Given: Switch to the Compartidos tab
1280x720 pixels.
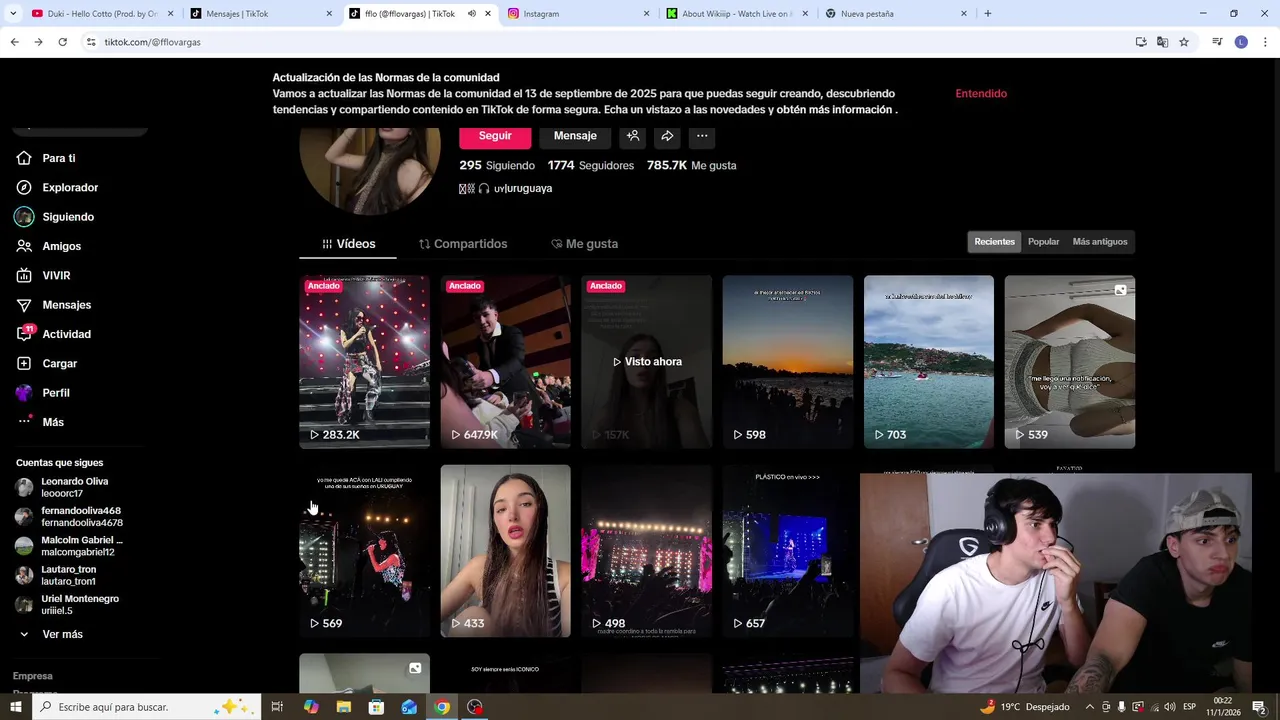Looking at the screenshot, I should pyautogui.click(x=463, y=244).
